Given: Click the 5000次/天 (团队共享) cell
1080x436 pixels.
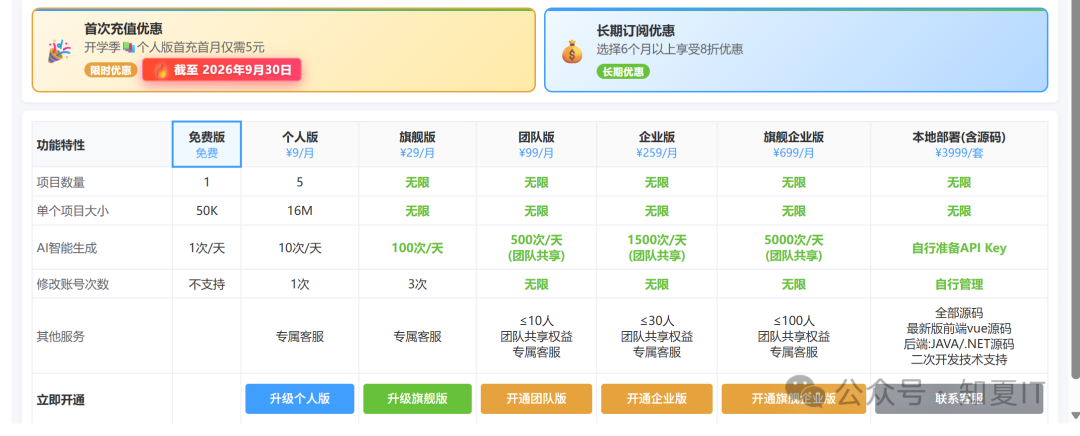Looking at the screenshot, I should (x=793, y=248).
